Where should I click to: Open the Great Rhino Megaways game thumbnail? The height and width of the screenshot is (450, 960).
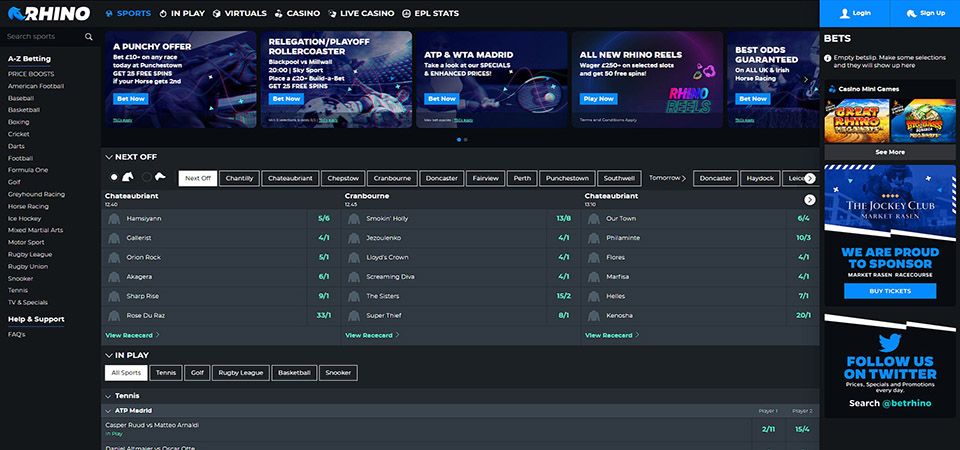pyautogui.click(x=856, y=121)
